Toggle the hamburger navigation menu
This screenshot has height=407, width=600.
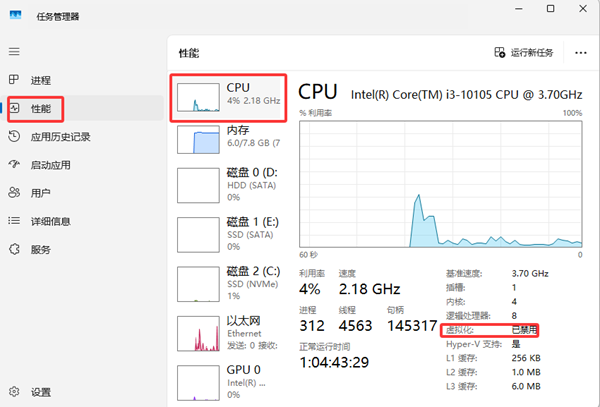tap(14, 51)
